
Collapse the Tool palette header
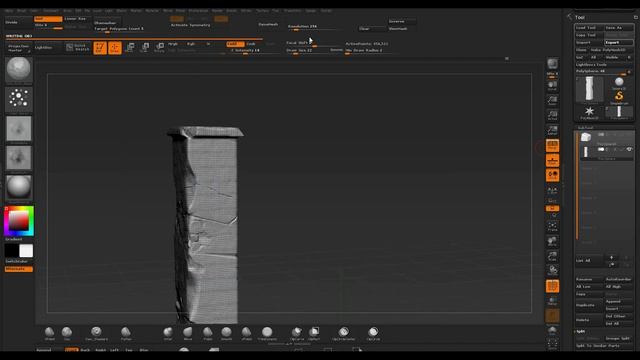click(x=580, y=17)
